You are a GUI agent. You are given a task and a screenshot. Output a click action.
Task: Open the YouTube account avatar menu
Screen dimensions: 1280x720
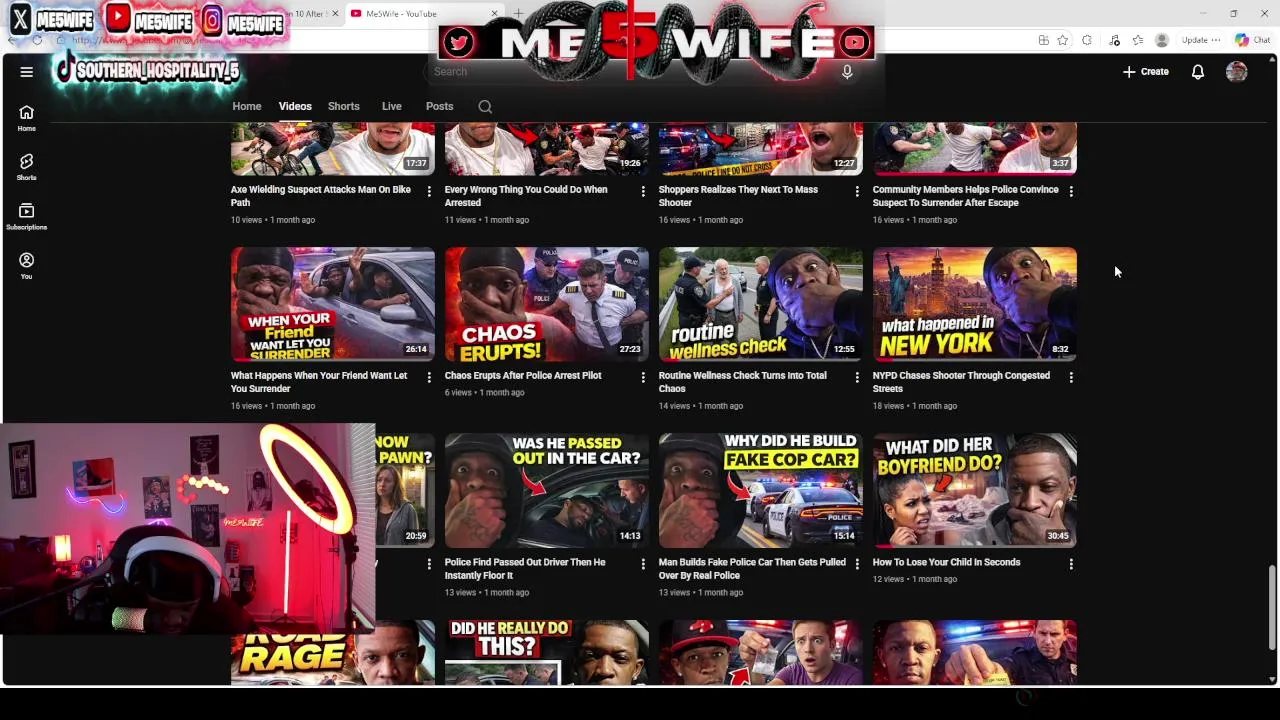1237,72
